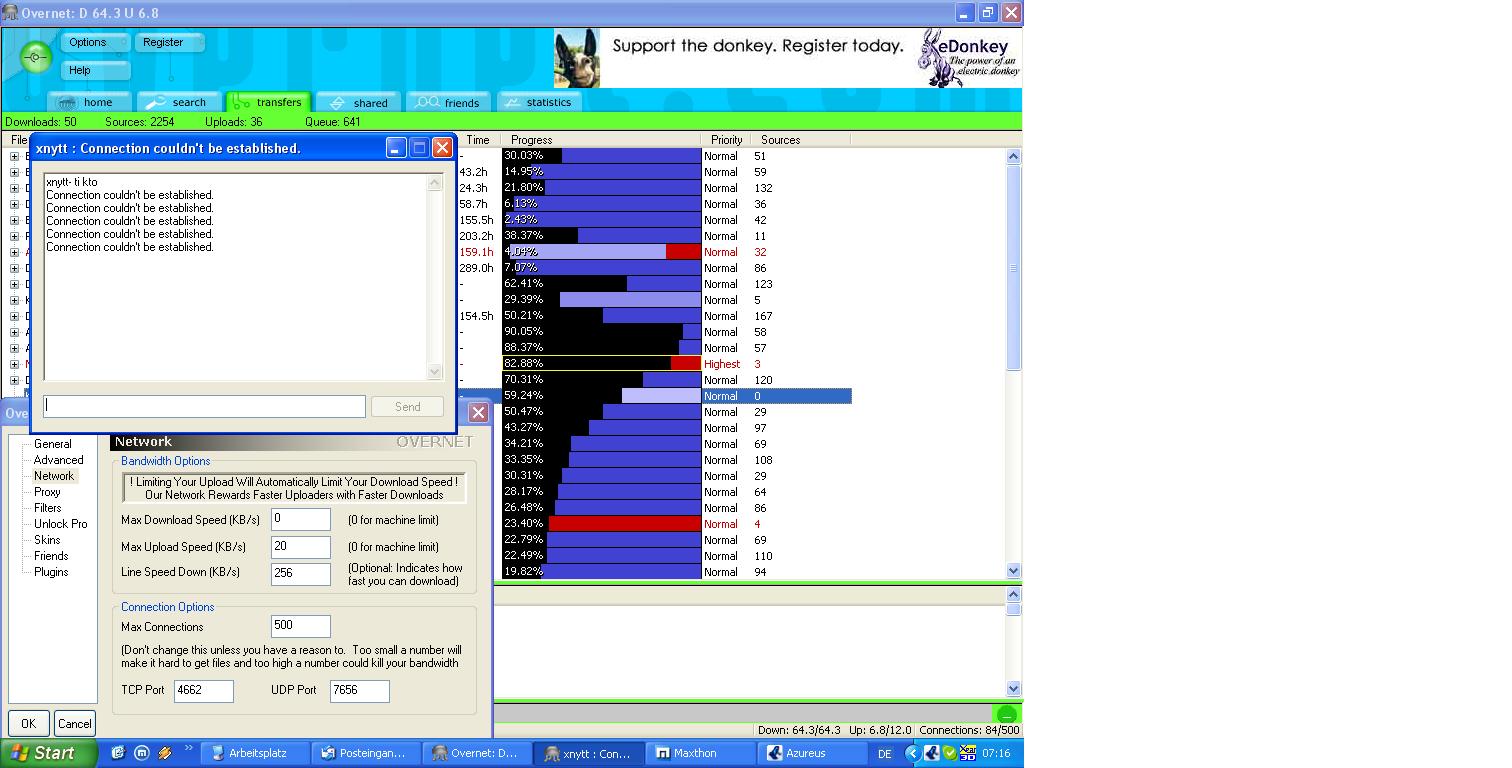Screen dimensions: 1512x768
Task: Click Cancel in the options dialog
Action: coord(74,723)
